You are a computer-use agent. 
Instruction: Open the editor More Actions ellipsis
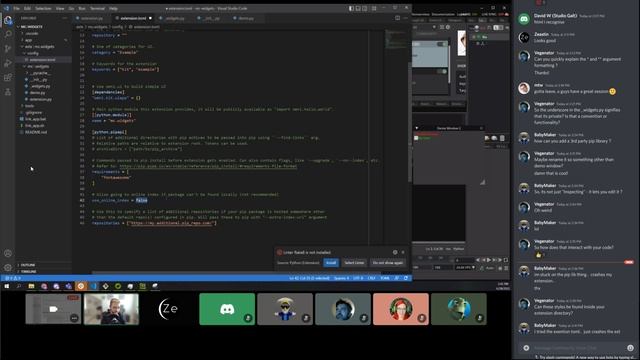[x=405, y=18]
